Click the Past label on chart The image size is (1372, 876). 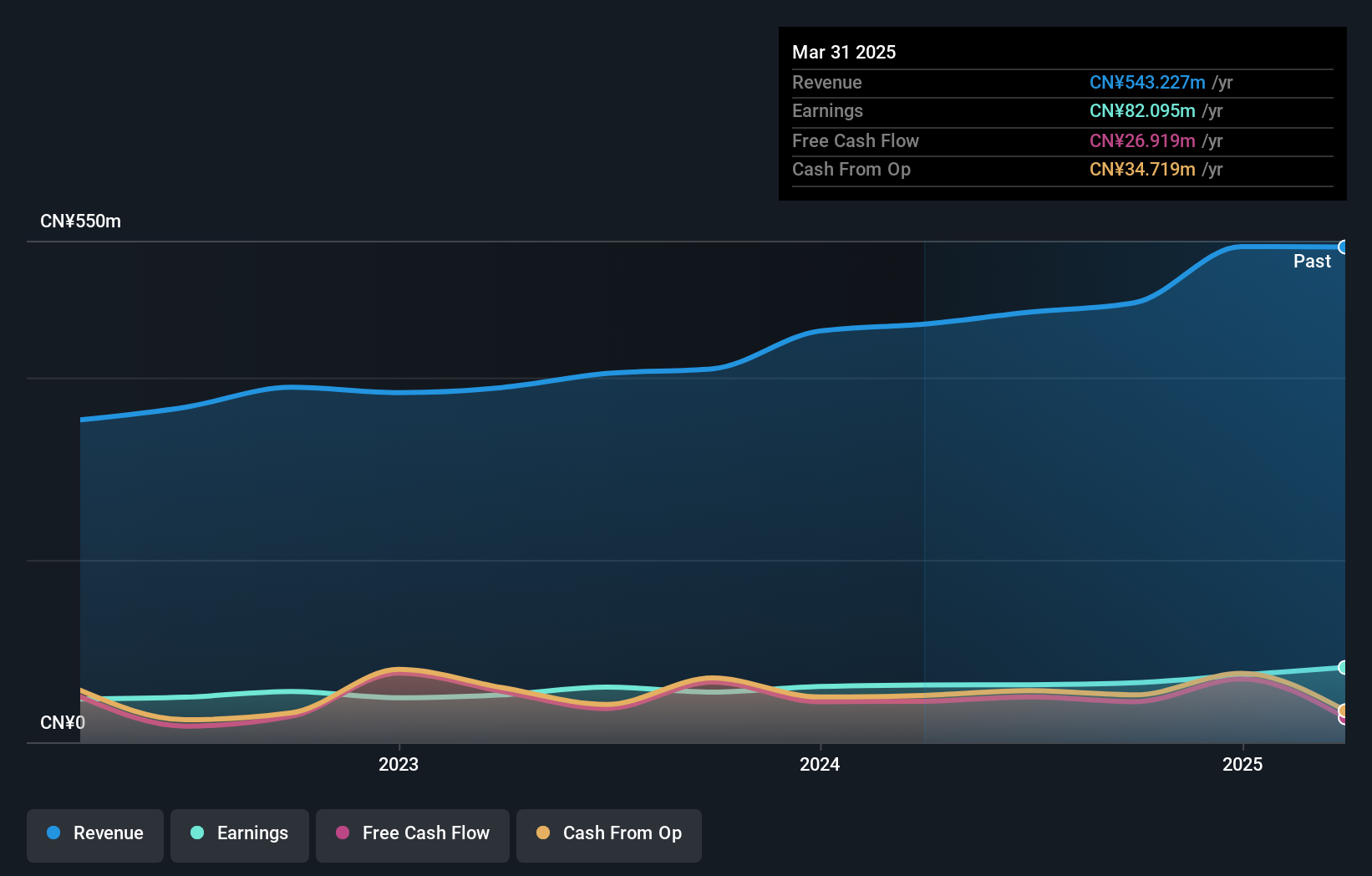(x=1312, y=261)
